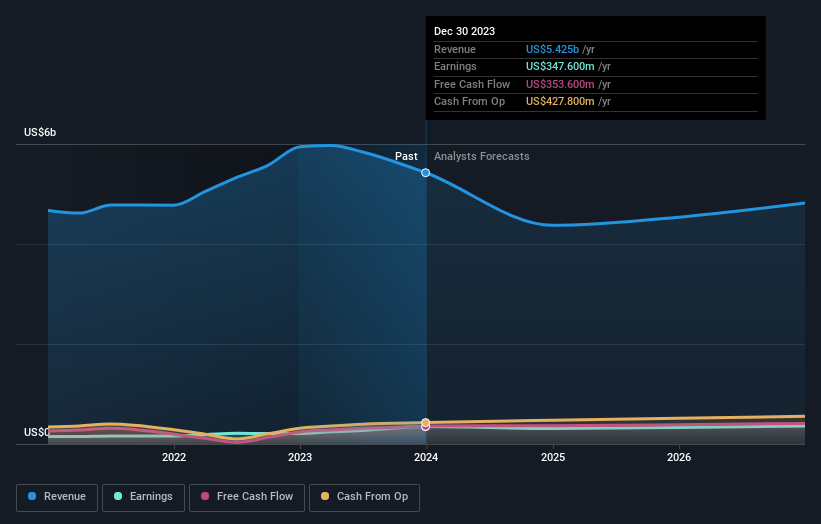Viewport: 821px width, 524px height.
Task: Click the Free Cash Flow label in tooltip
Action: coord(472,84)
